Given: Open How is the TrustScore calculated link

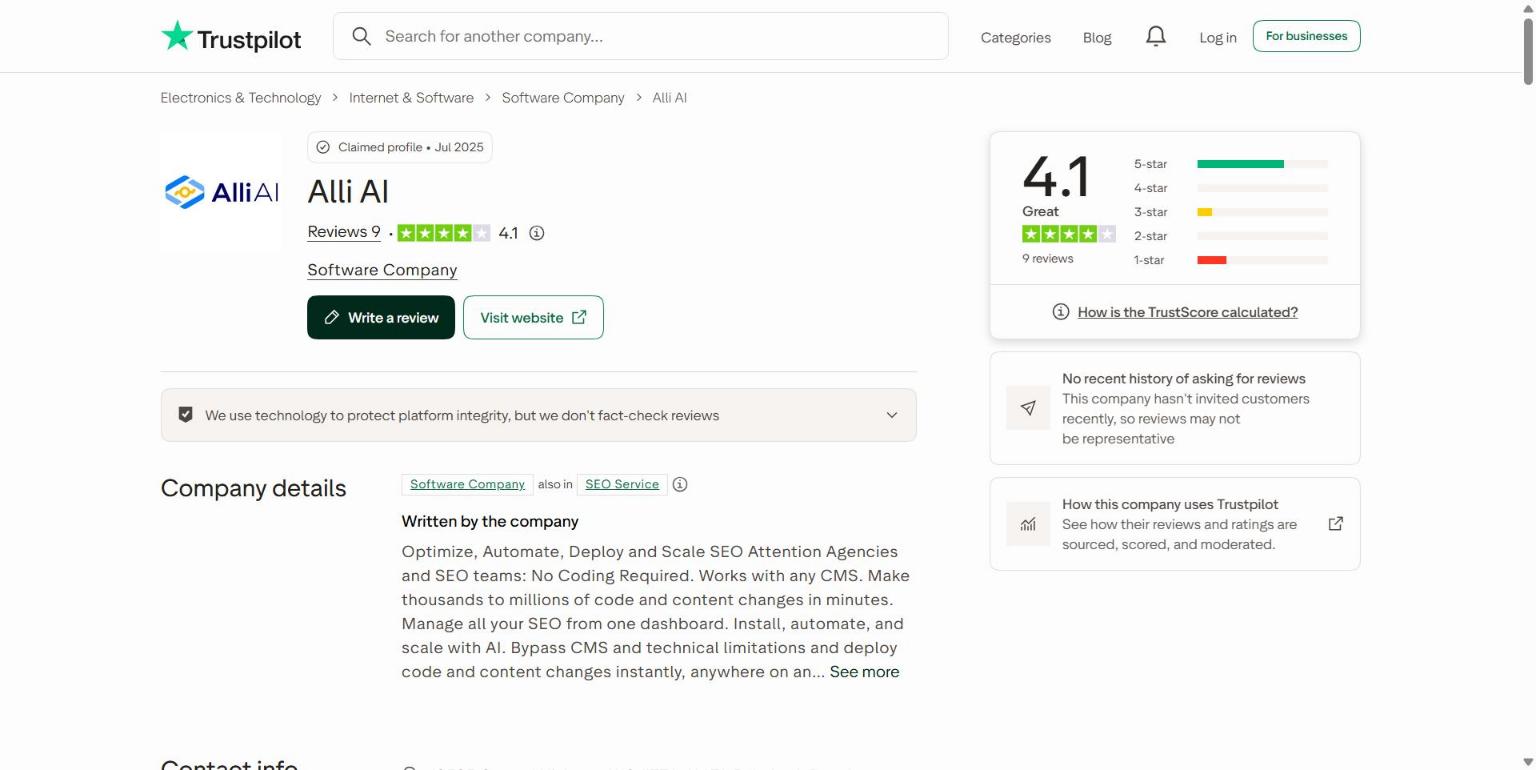Looking at the screenshot, I should pos(1187,312).
